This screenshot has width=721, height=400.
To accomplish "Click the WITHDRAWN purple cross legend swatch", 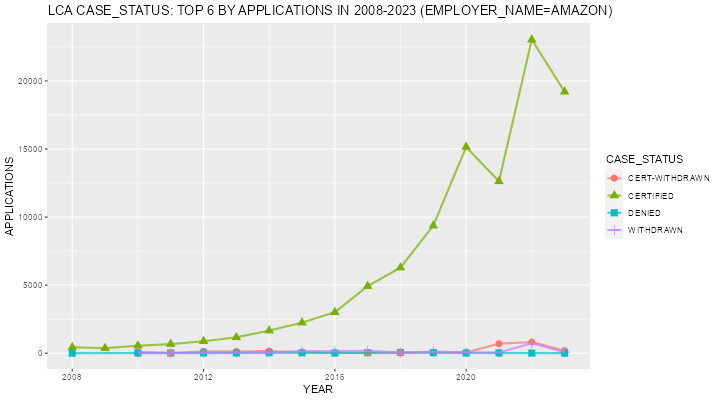I will tap(614, 230).
